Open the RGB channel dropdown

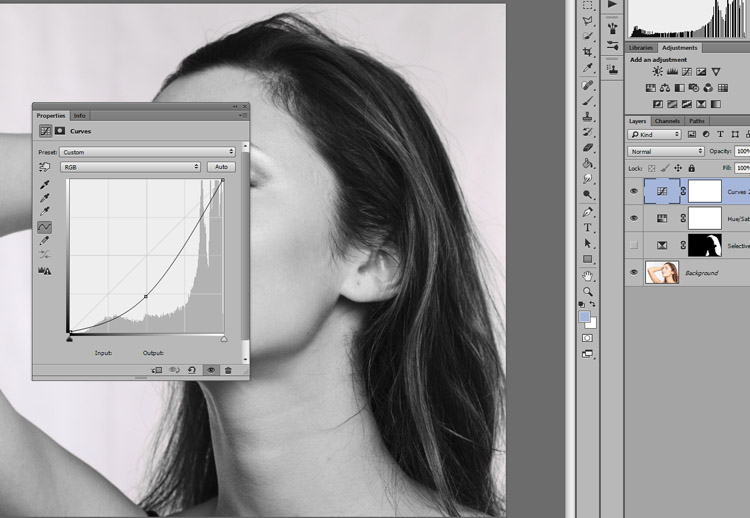coord(130,167)
